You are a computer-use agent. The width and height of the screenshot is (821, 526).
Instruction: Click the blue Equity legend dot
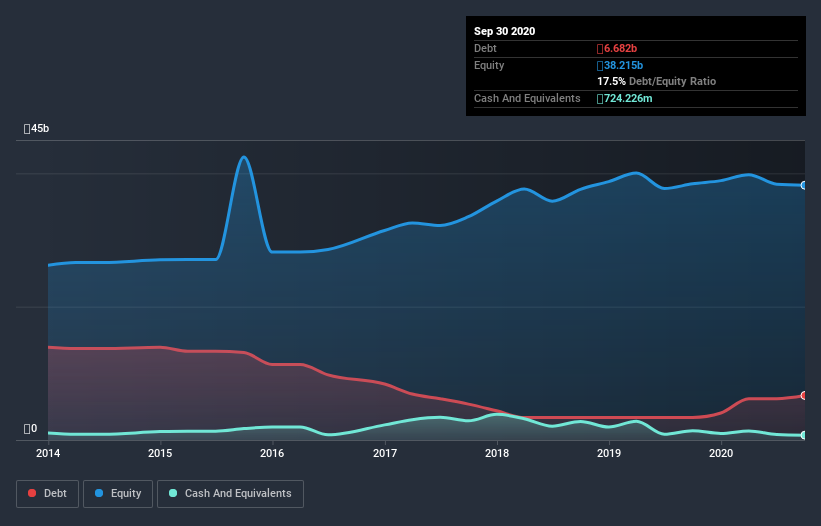pos(99,493)
